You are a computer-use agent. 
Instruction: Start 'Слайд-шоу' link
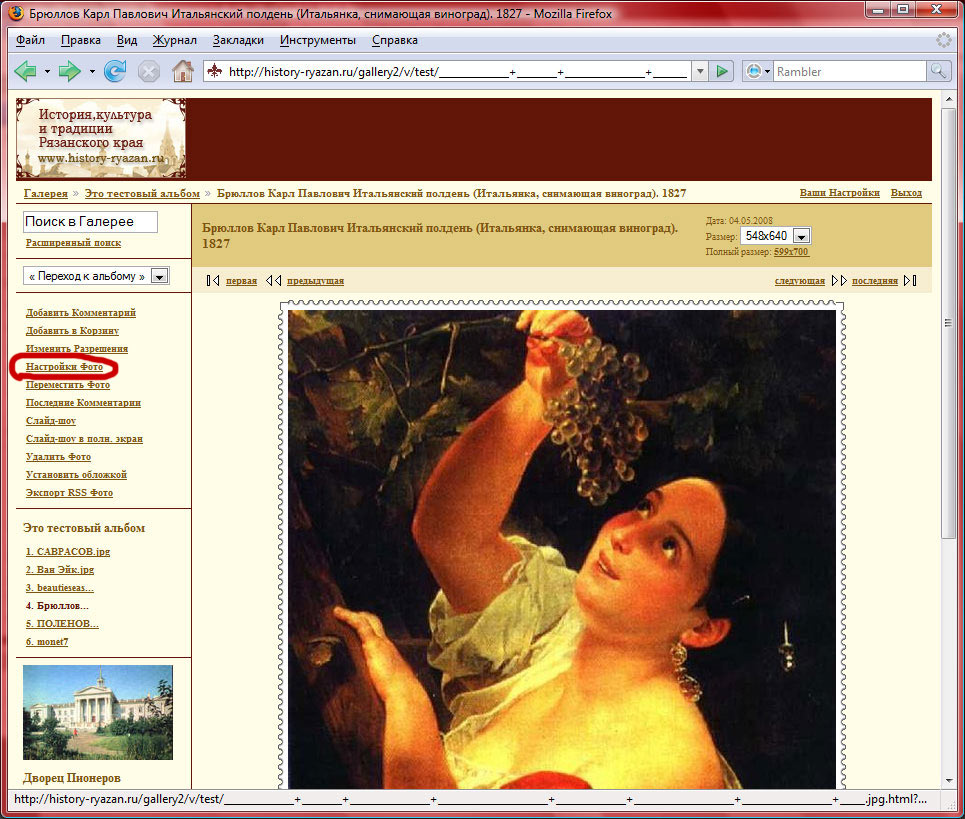(50, 420)
